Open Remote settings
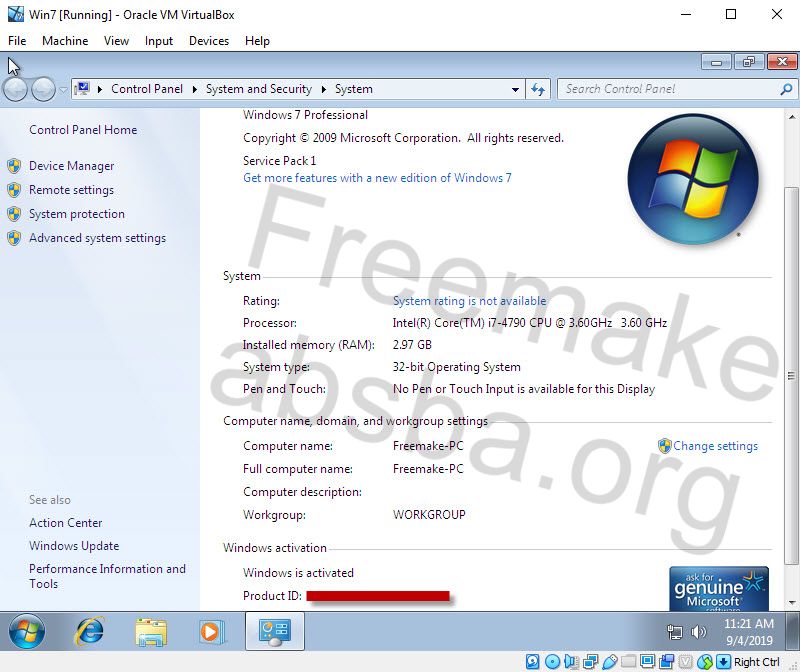 pos(71,190)
